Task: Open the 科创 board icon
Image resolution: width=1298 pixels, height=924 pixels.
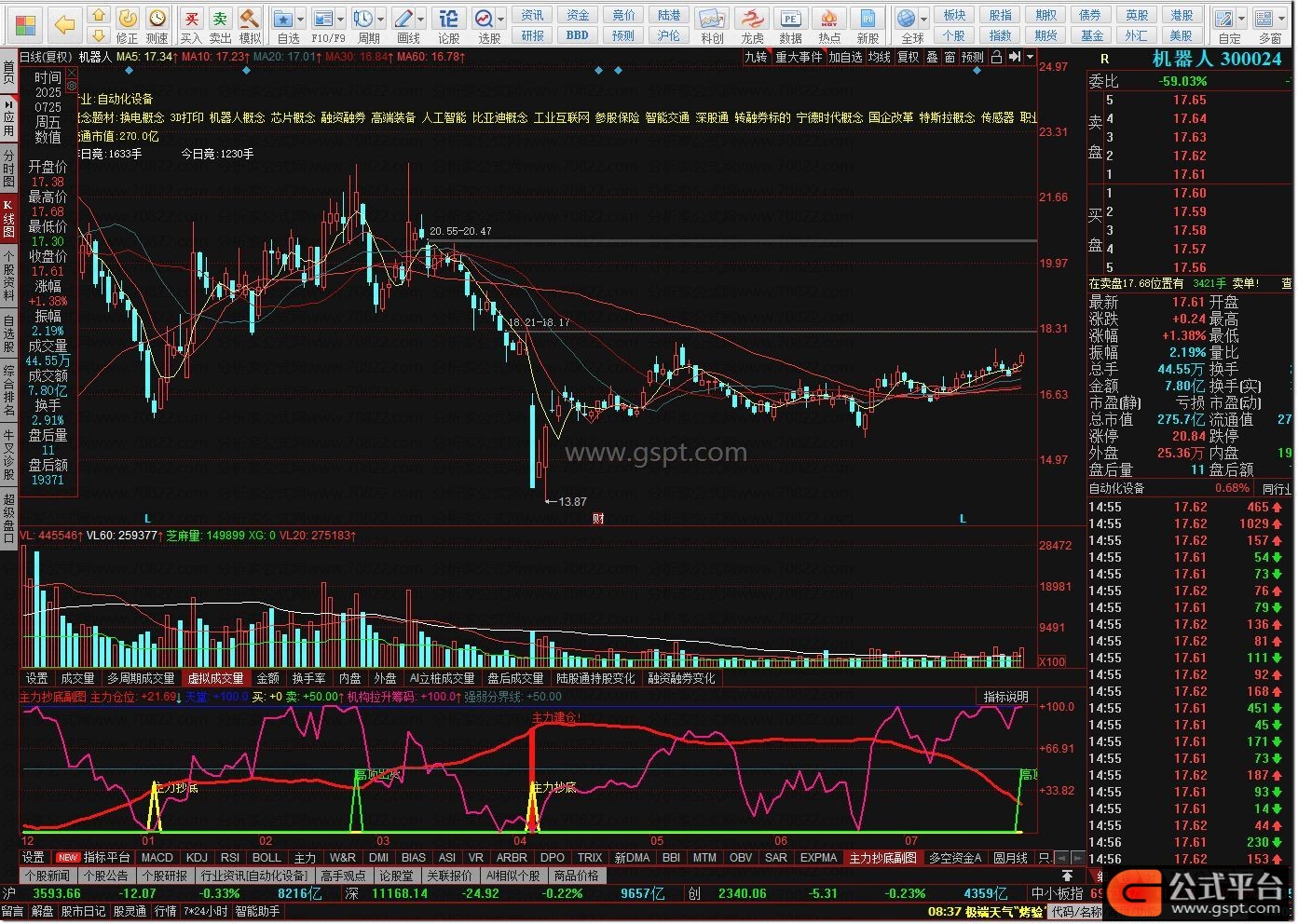Action: [712, 26]
